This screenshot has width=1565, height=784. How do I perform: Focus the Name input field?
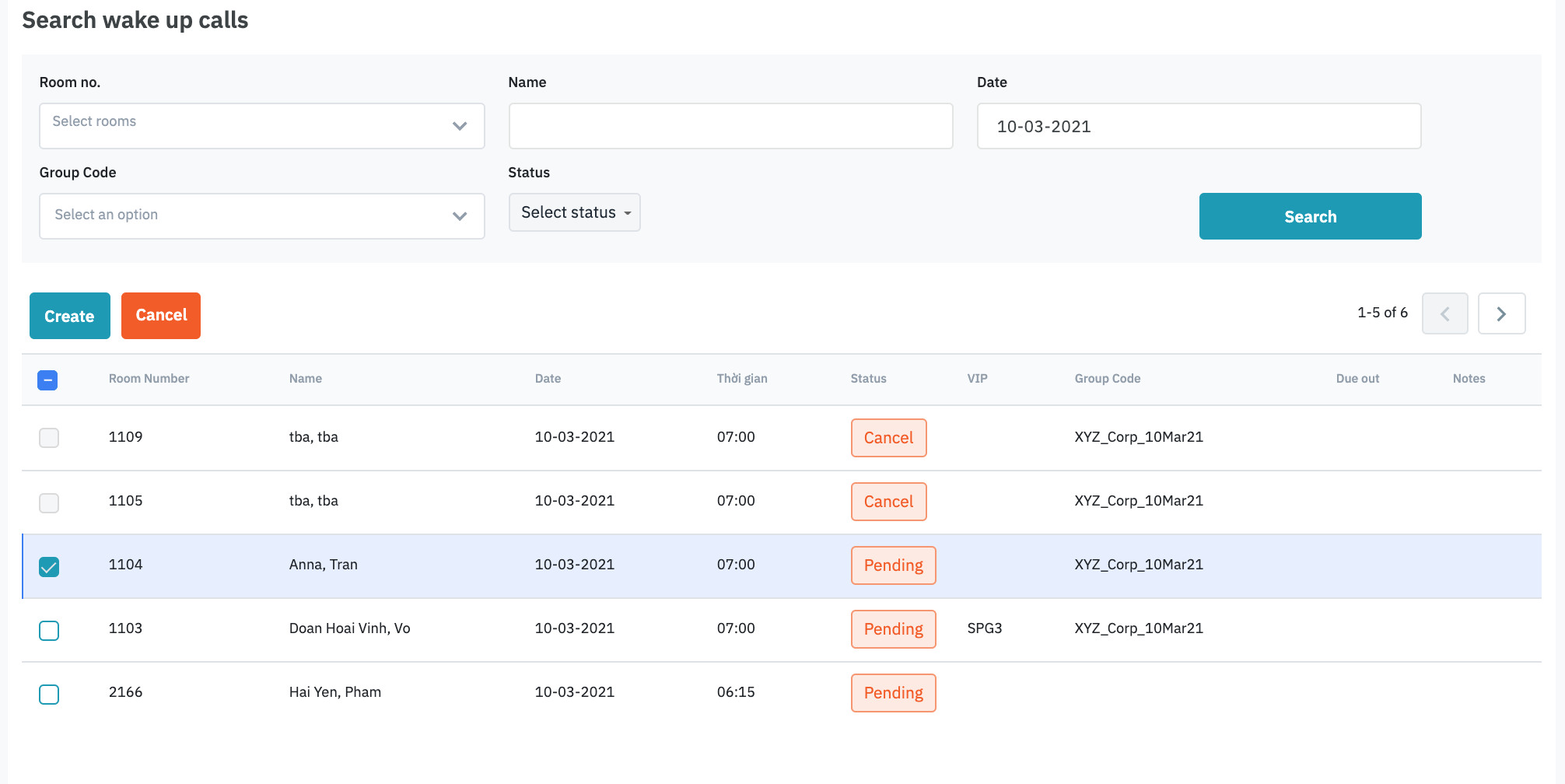pyautogui.click(x=730, y=126)
